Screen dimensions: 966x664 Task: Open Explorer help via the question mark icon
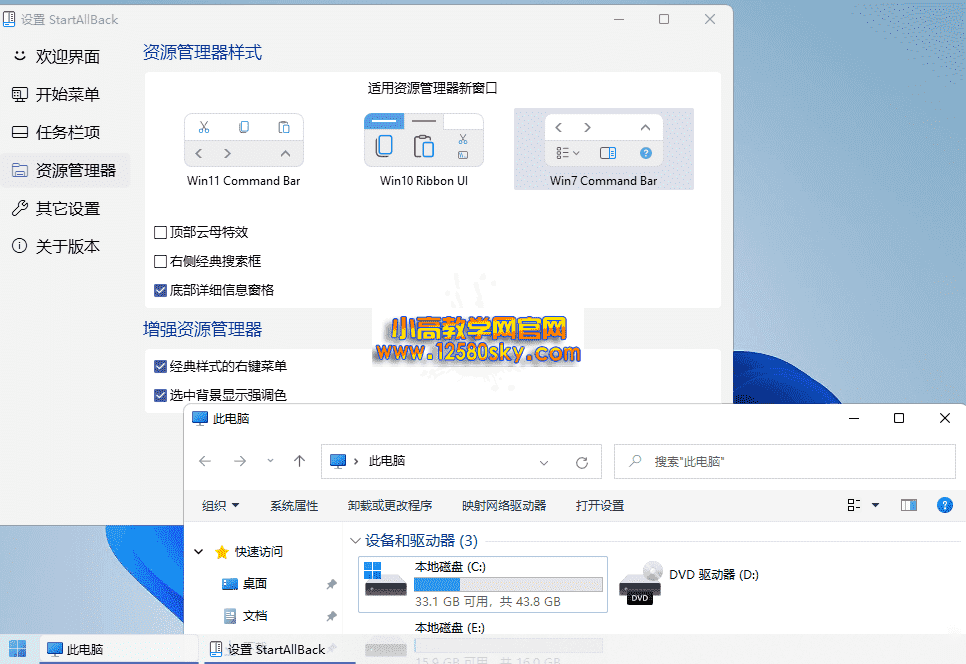[x=944, y=505]
